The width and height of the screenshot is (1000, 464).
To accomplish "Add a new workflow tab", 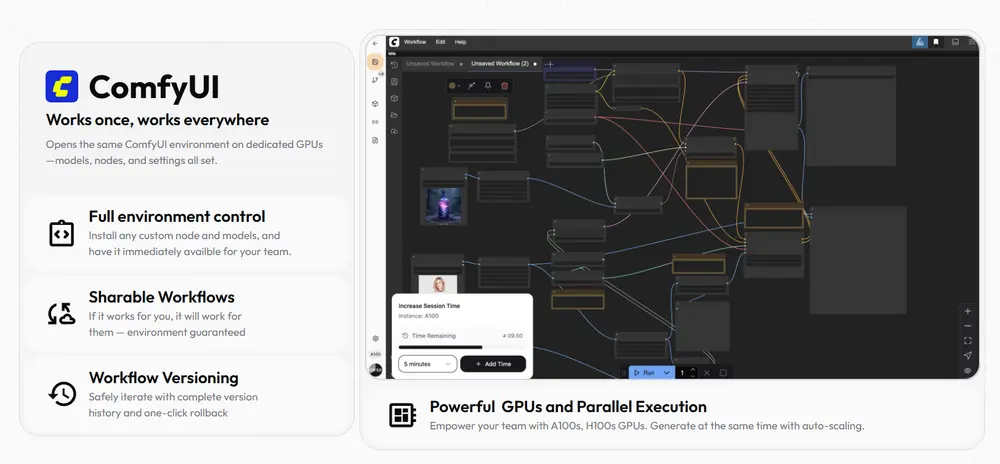I will click(x=549, y=63).
